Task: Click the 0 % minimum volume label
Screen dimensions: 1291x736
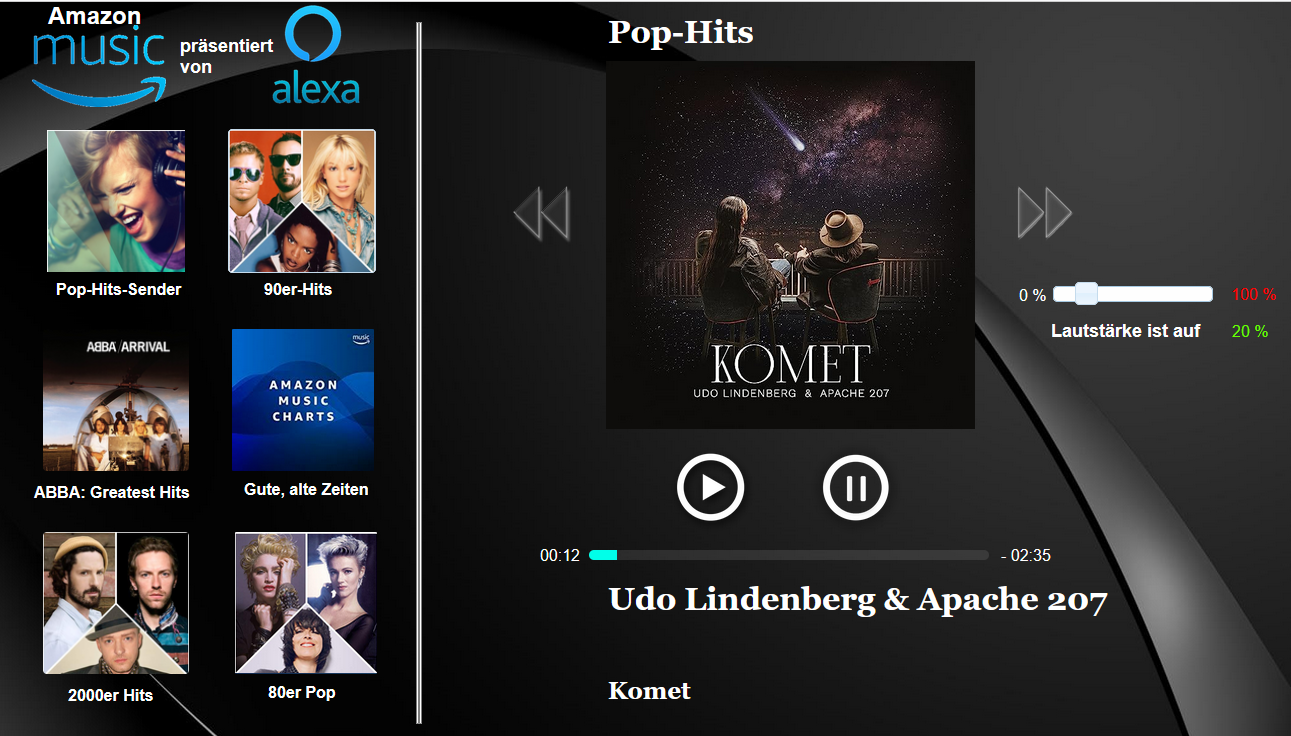Action: click(x=1032, y=296)
